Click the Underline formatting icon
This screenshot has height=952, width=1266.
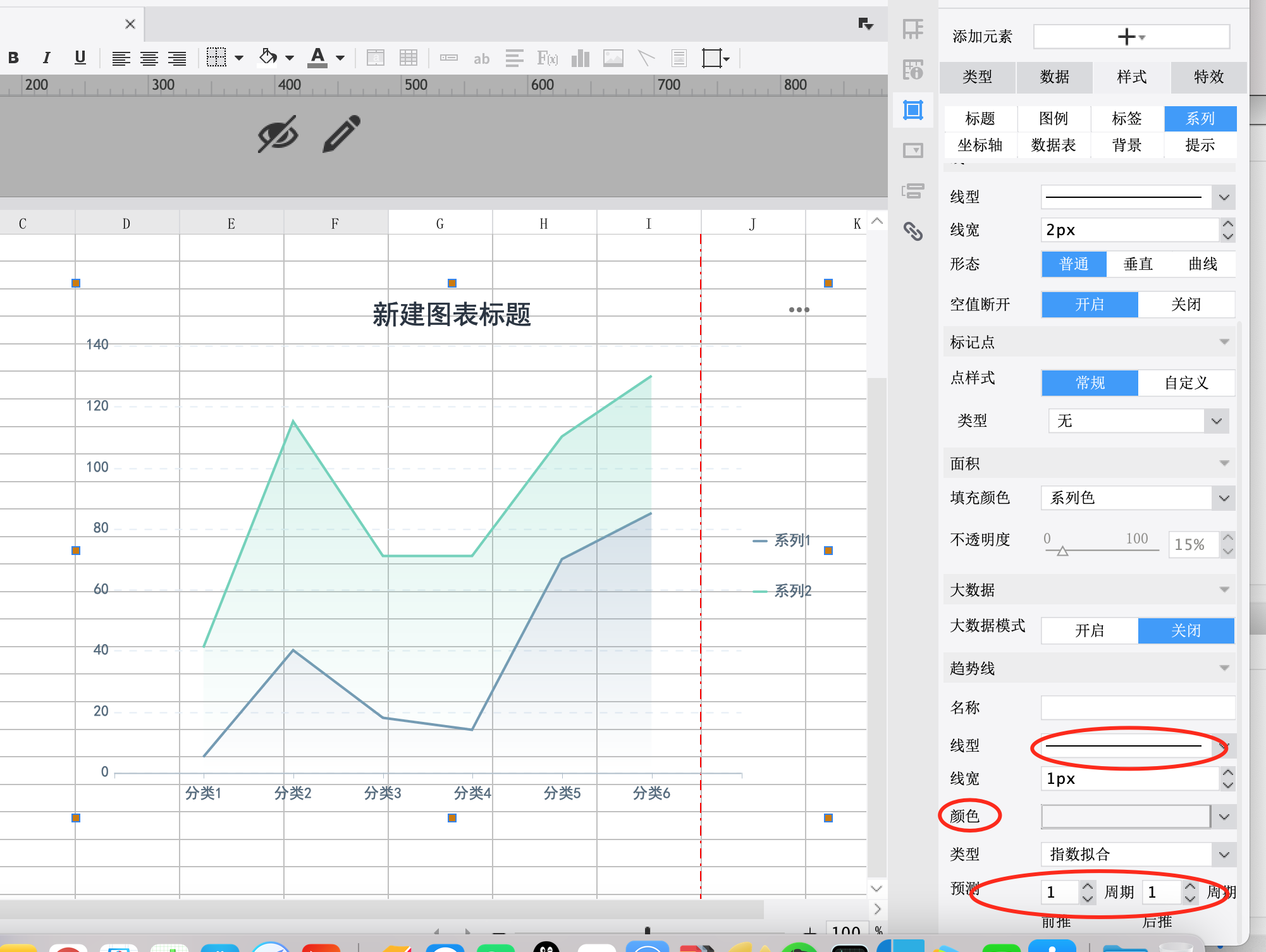coord(80,58)
